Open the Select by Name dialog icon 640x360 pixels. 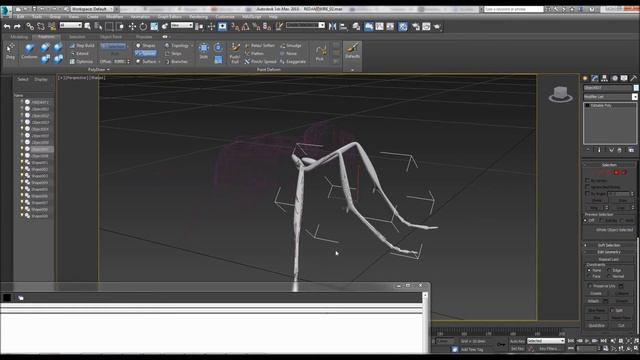click(98, 27)
